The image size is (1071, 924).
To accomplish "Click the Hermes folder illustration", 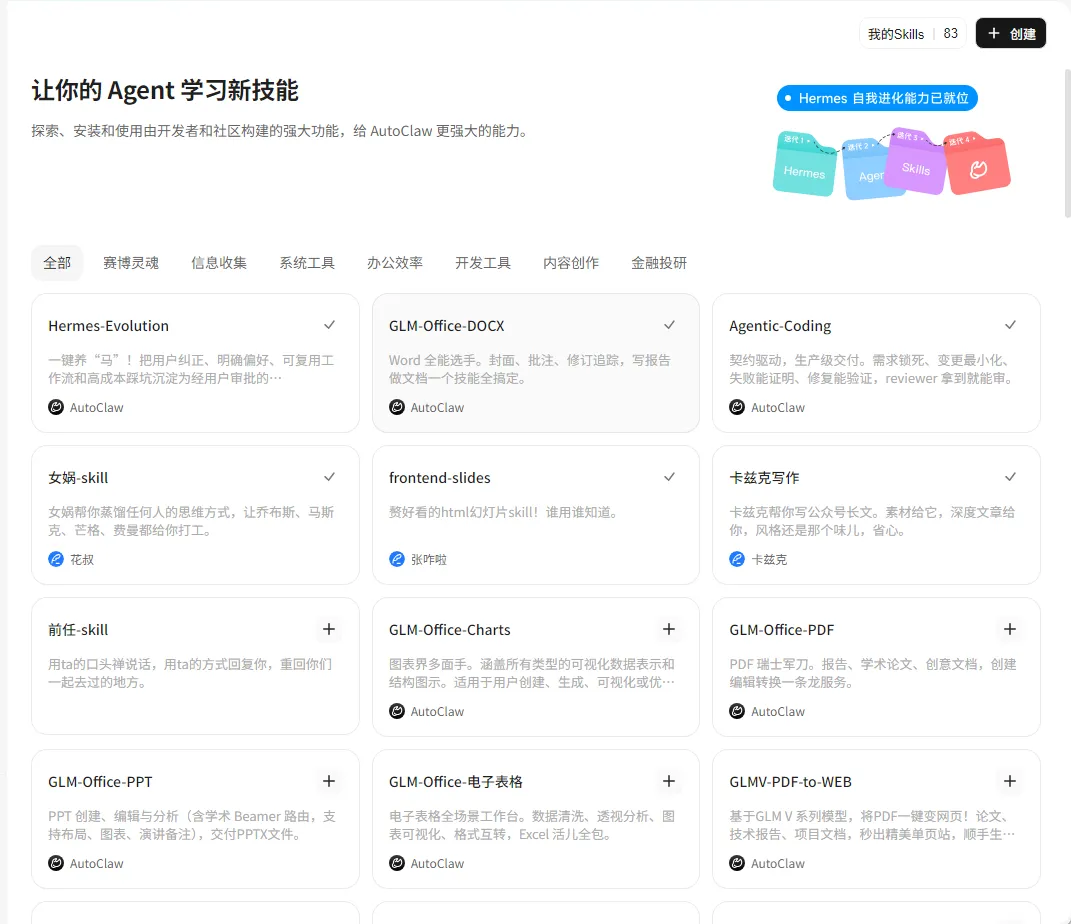I will 803,164.
